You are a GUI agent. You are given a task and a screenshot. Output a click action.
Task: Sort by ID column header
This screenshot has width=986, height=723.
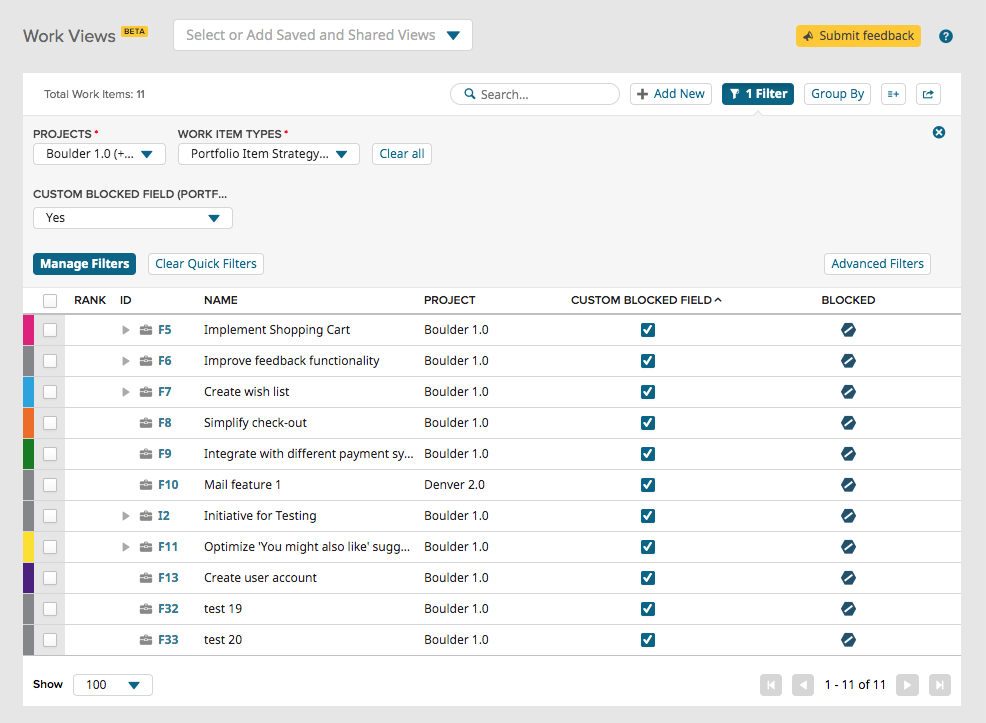click(126, 300)
